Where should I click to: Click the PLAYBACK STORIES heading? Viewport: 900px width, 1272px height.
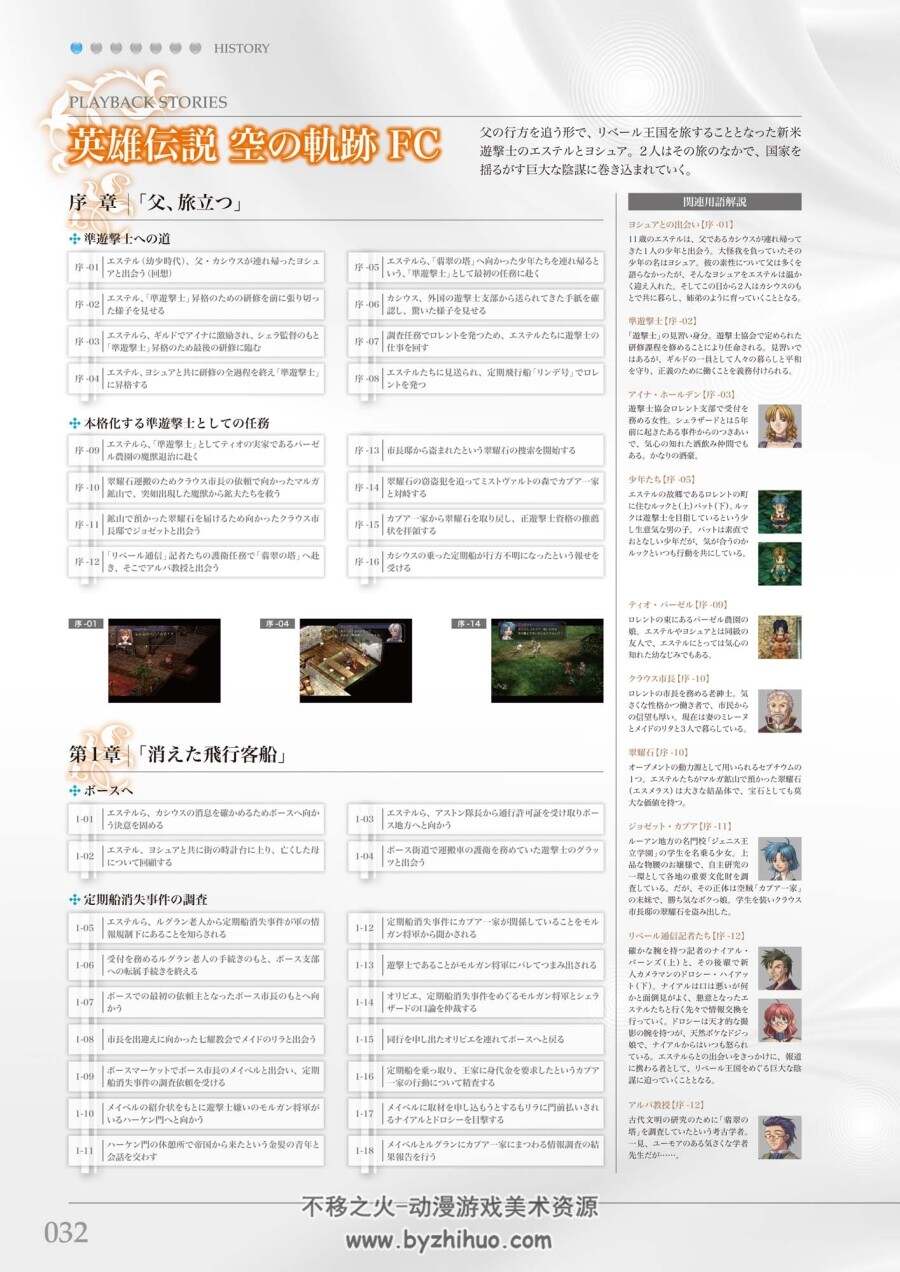pyautogui.click(x=147, y=102)
